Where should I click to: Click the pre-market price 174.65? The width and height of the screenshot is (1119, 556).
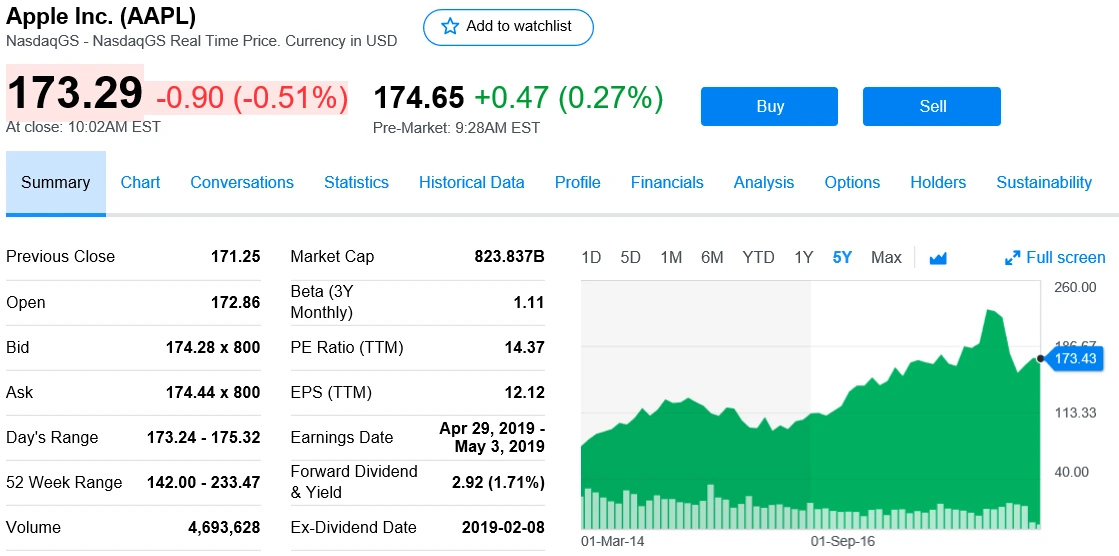[x=419, y=98]
